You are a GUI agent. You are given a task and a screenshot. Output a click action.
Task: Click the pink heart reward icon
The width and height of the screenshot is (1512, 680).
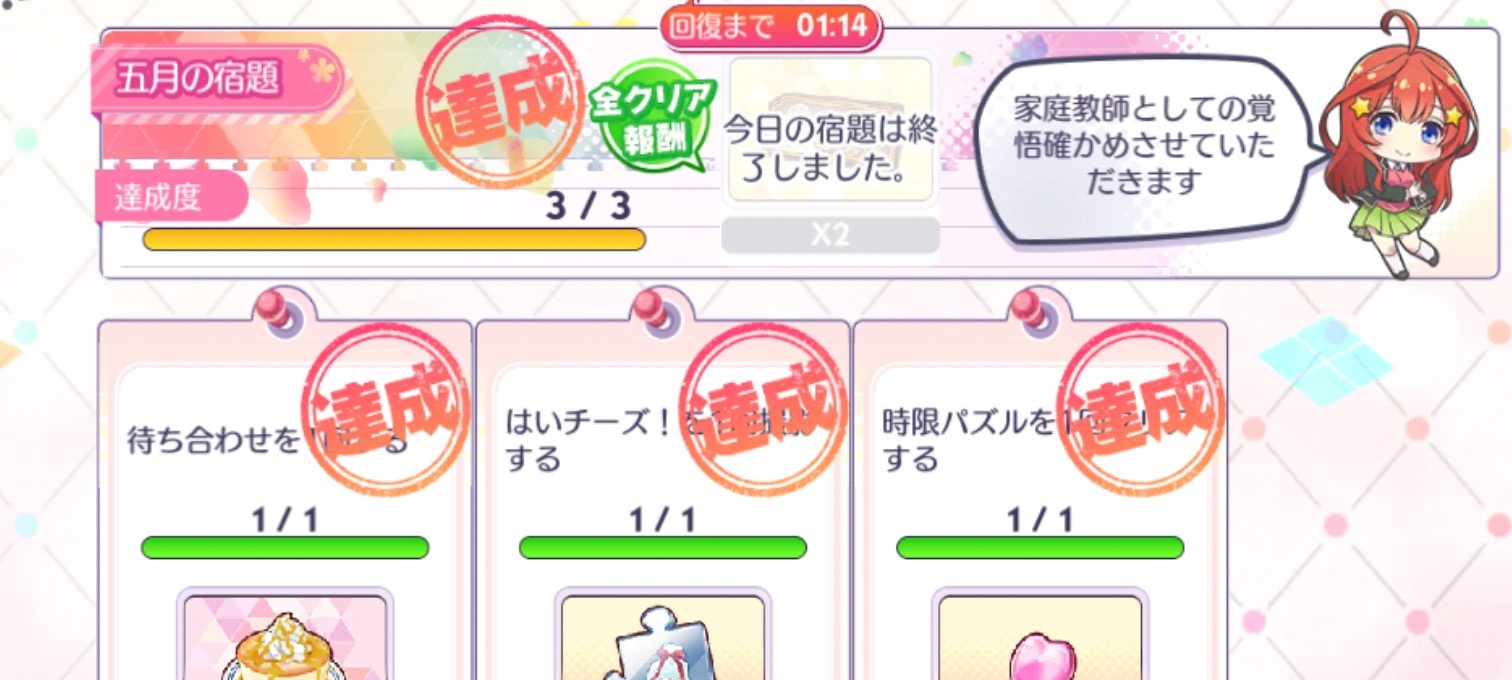[1040, 637]
